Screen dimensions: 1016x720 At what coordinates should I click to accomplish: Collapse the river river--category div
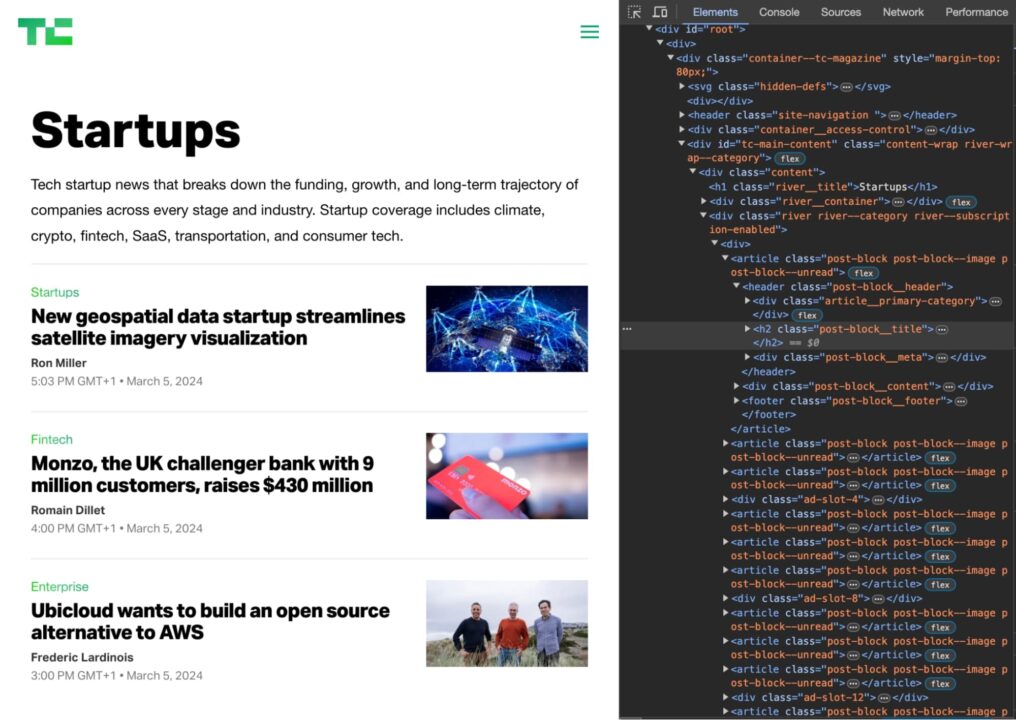[704, 215]
